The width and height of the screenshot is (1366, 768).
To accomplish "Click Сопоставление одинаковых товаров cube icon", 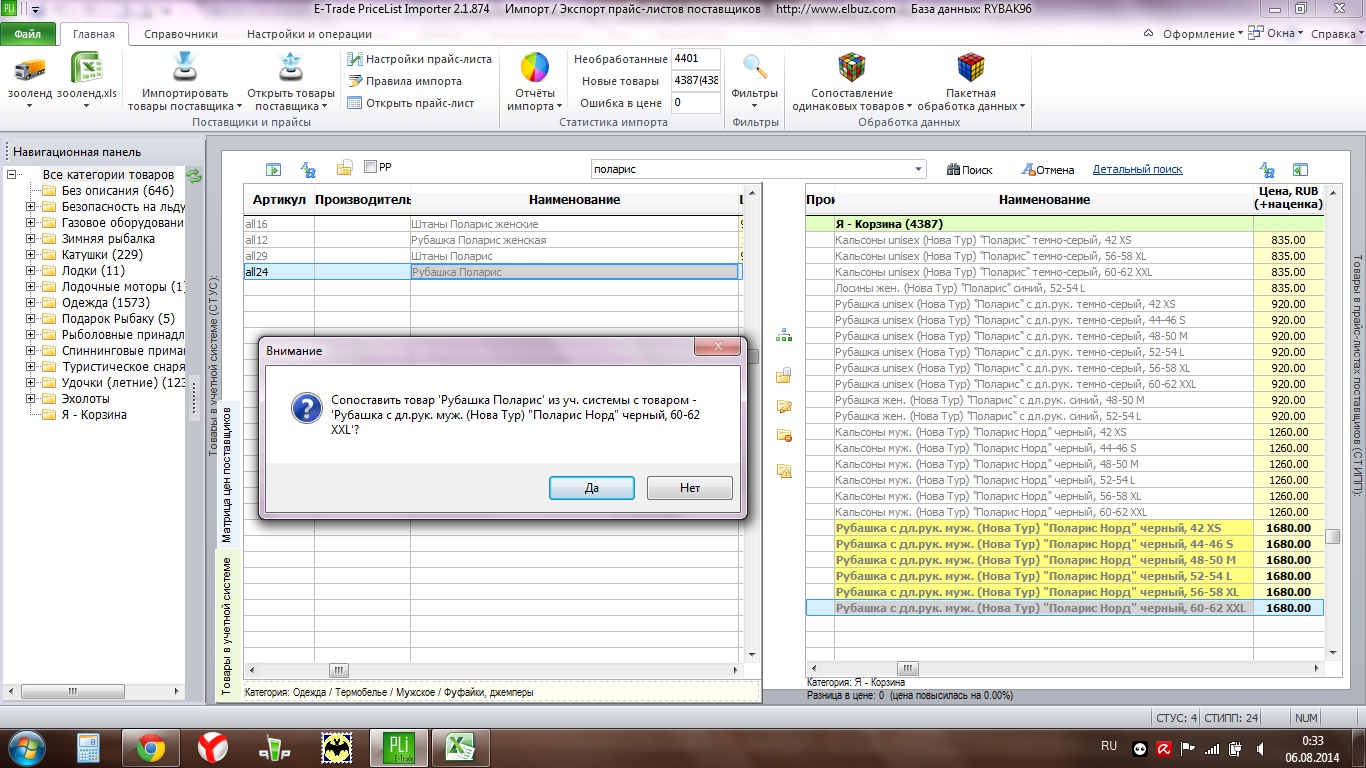I will pyautogui.click(x=852, y=68).
